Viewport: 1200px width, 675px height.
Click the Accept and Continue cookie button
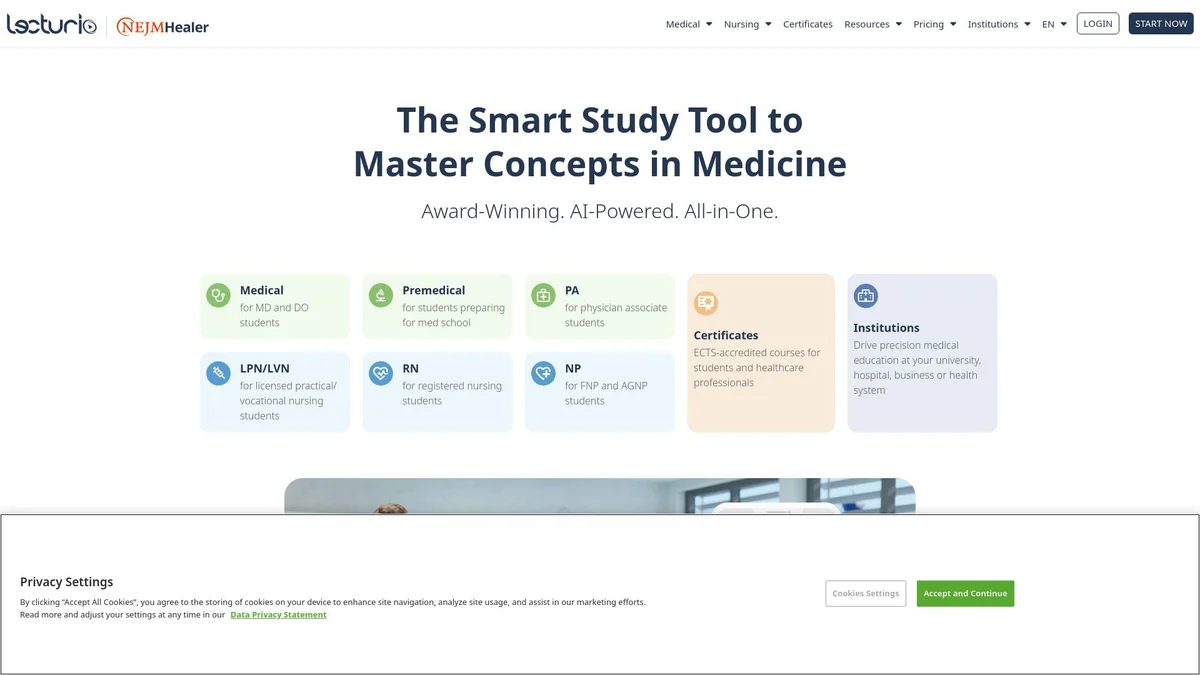click(965, 593)
